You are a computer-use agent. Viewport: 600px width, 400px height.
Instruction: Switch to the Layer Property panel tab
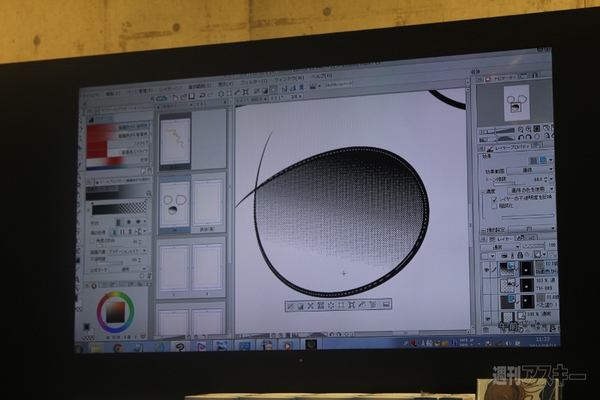click(x=505, y=147)
